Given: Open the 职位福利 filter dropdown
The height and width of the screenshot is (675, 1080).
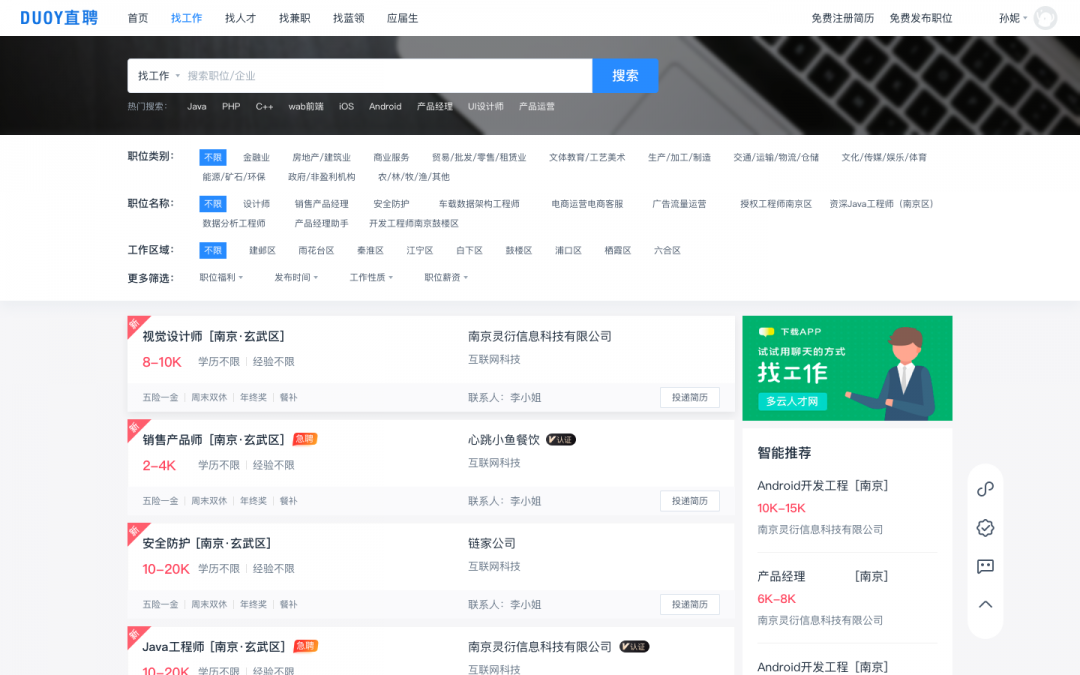Looking at the screenshot, I should pos(220,277).
